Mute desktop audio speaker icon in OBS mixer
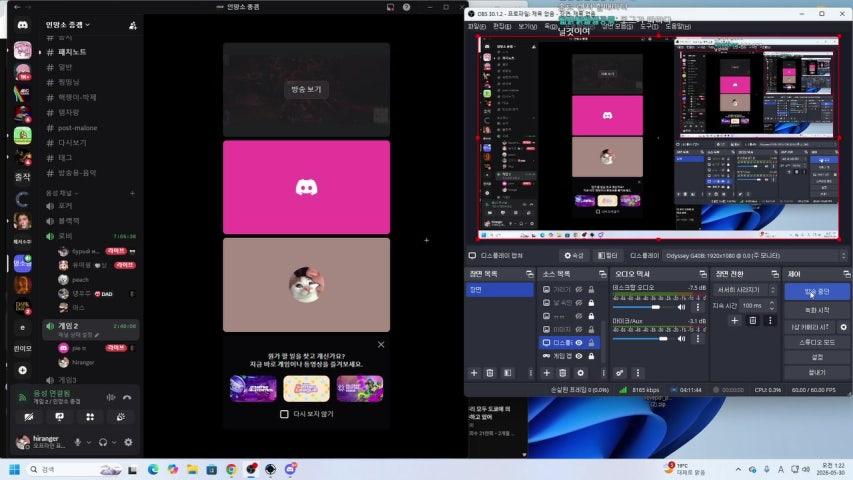This screenshot has height=480, width=853. coord(682,307)
